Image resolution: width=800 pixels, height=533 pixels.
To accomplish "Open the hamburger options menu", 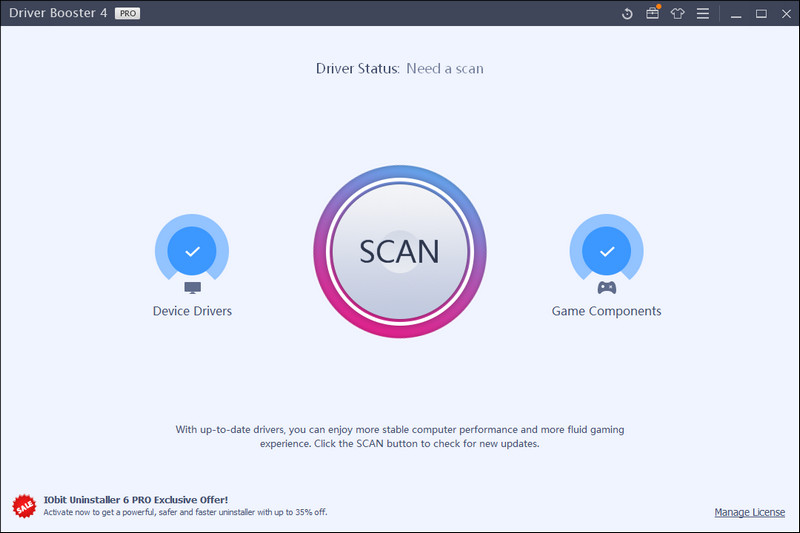I will [x=703, y=14].
